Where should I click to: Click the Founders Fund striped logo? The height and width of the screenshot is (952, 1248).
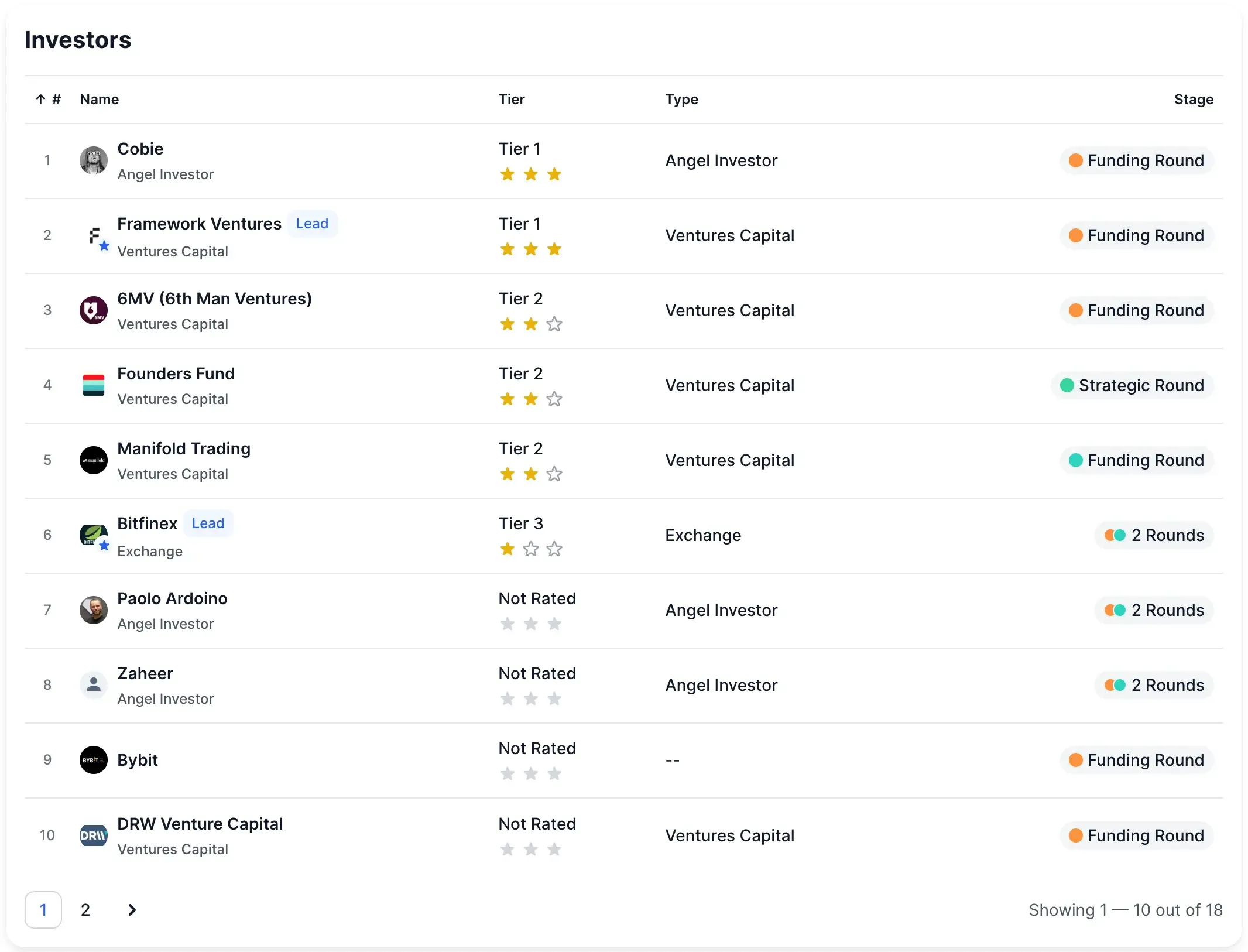click(94, 385)
